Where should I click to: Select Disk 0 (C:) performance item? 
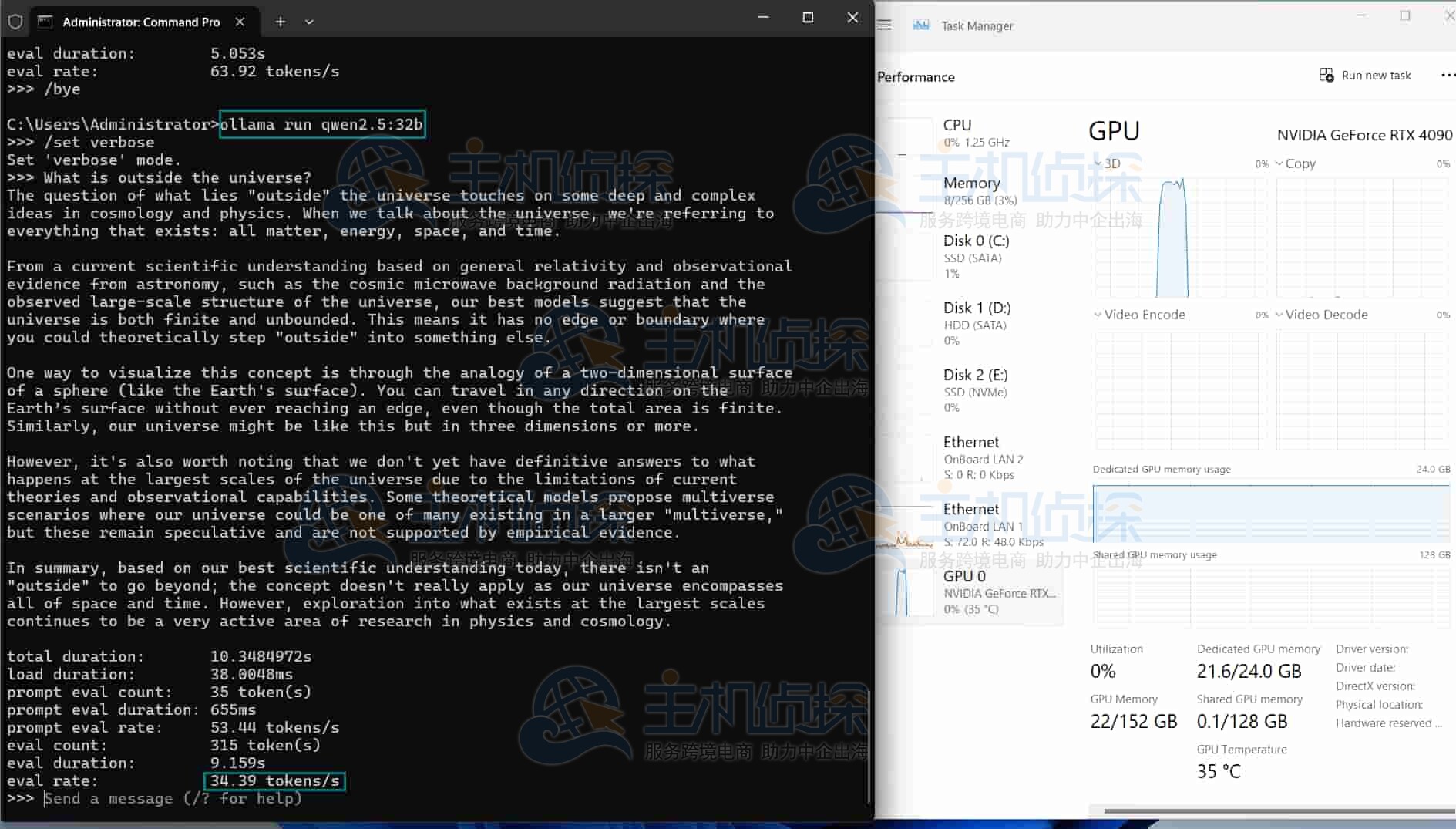pyautogui.click(x=976, y=241)
